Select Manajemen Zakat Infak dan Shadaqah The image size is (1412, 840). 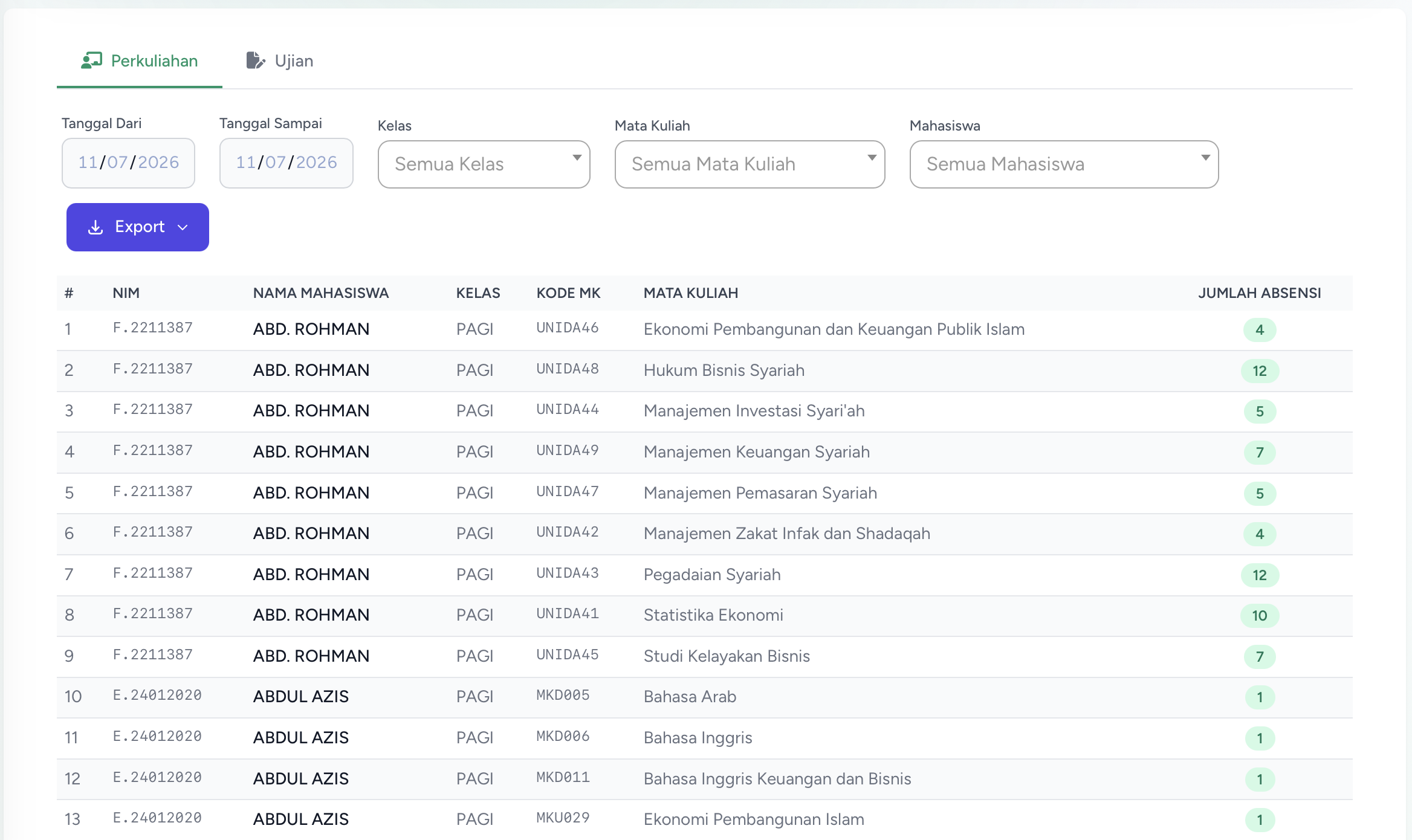pyautogui.click(x=787, y=534)
